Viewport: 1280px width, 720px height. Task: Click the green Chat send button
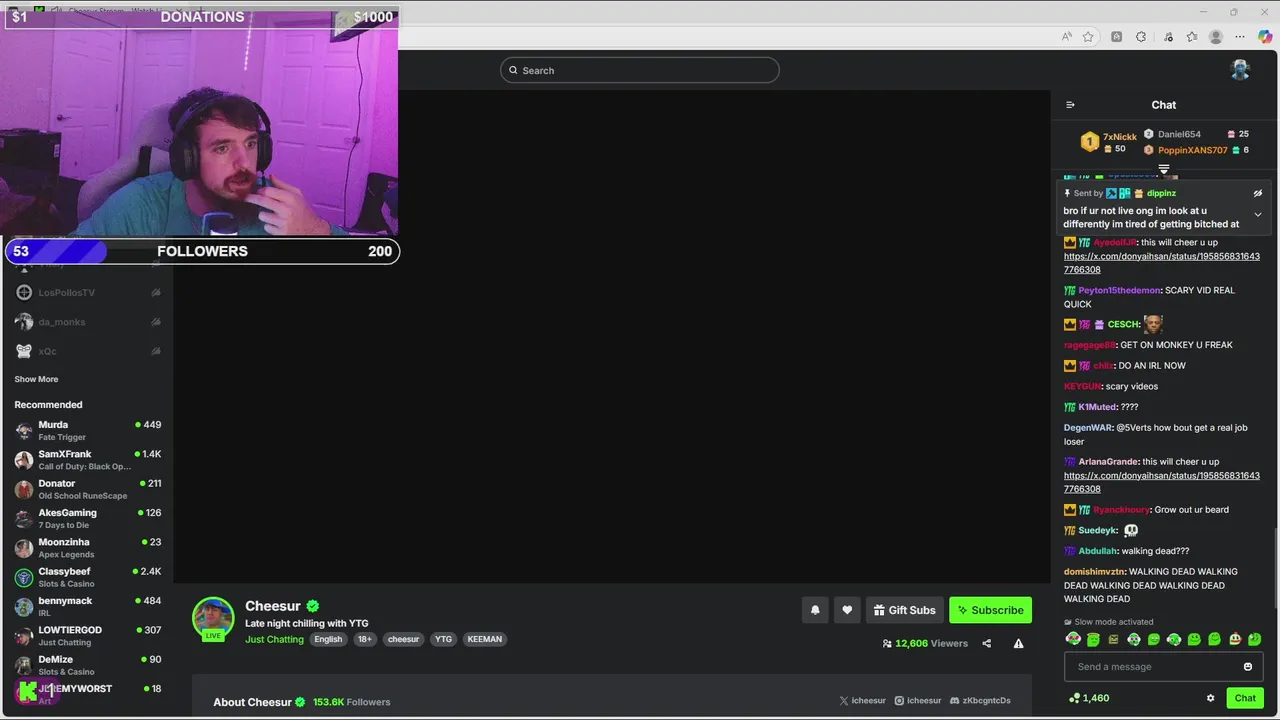click(1245, 698)
